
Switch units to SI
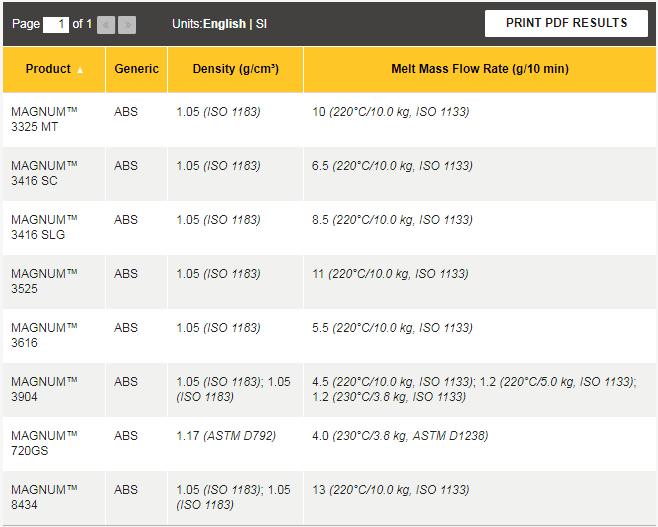262,24
